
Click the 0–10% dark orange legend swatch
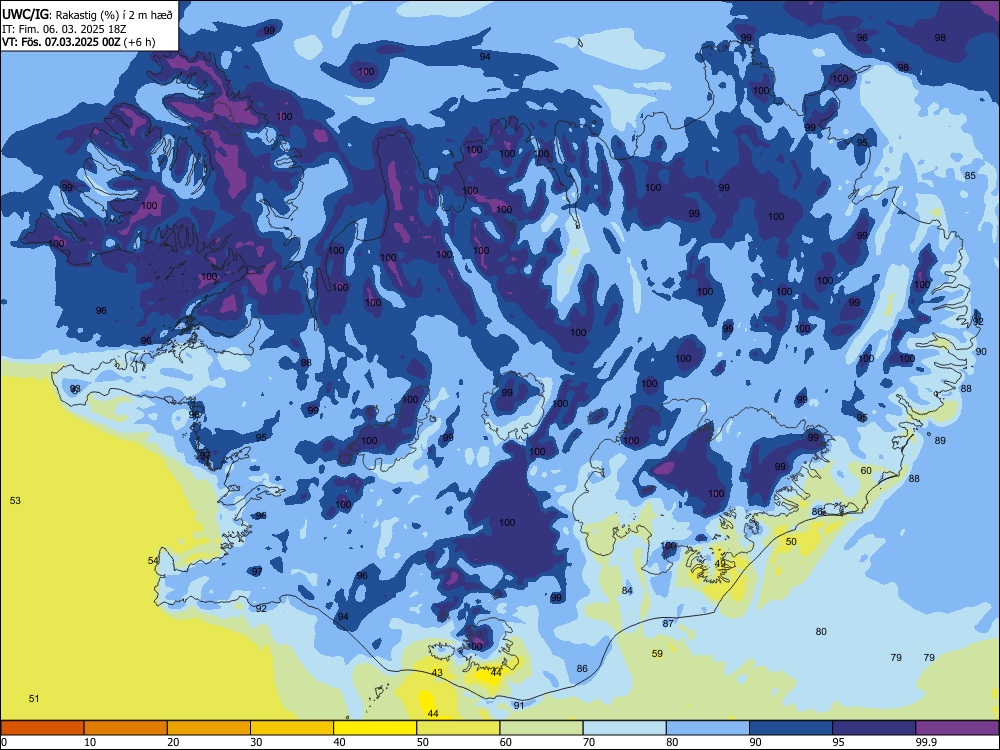point(42,728)
